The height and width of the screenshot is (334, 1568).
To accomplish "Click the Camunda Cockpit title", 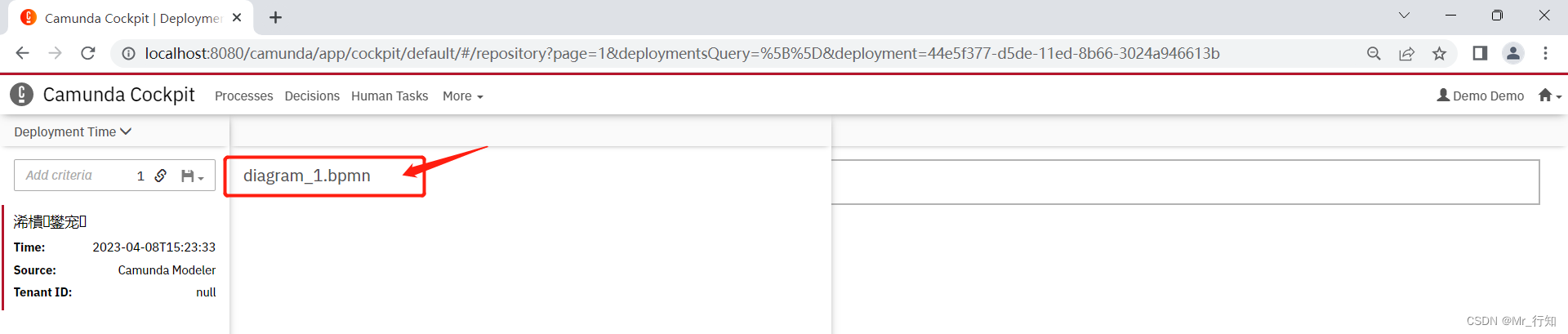I will click(x=118, y=95).
